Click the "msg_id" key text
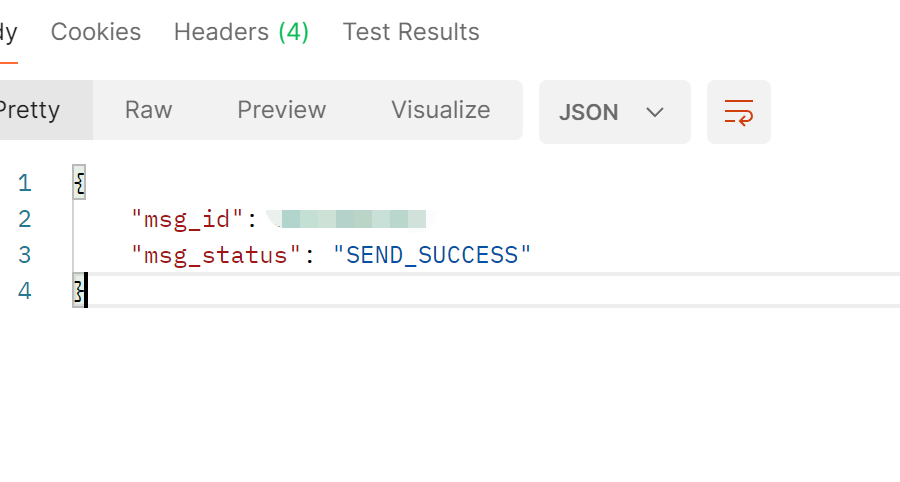The height and width of the screenshot is (482, 900). point(187,219)
